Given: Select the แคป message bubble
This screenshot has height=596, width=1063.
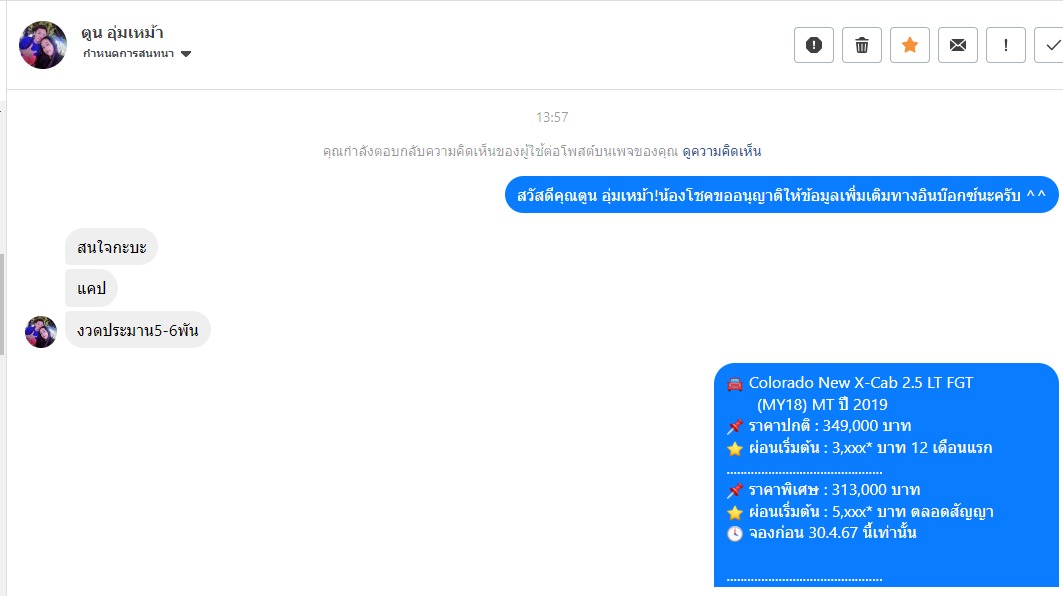Looking at the screenshot, I should (92, 288).
